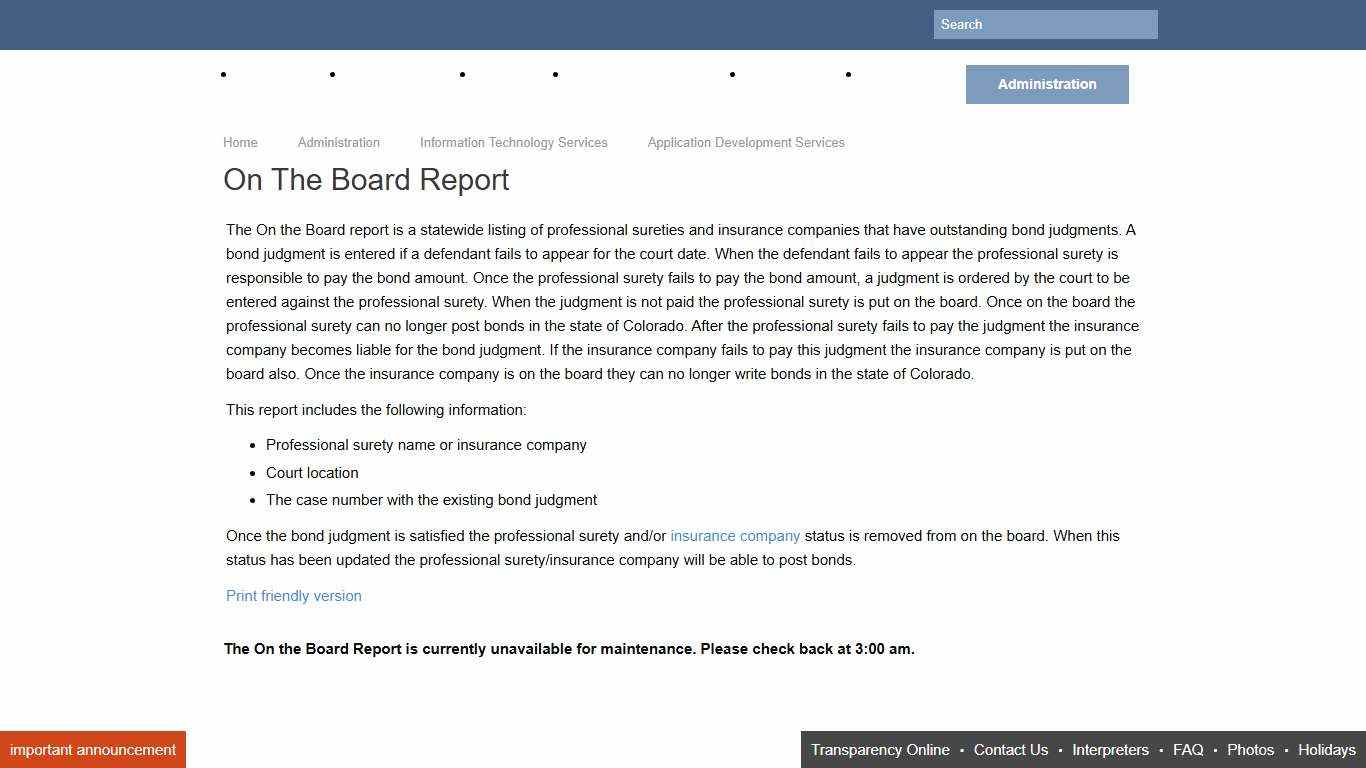Select Information Technology Services in the breadcrumb
The height and width of the screenshot is (768, 1366).
tap(513, 143)
